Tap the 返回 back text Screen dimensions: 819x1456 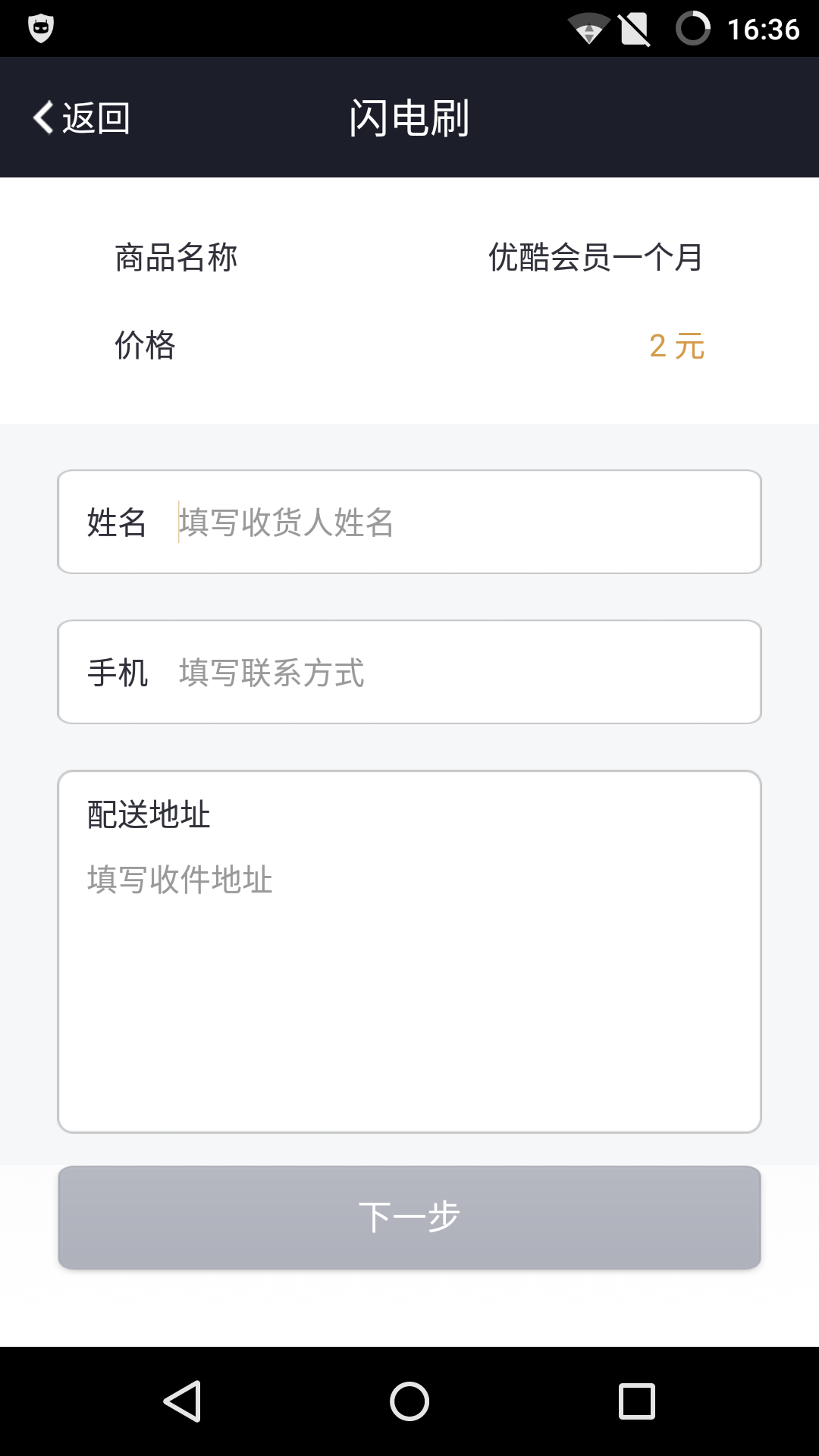click(x=96, y=118)
